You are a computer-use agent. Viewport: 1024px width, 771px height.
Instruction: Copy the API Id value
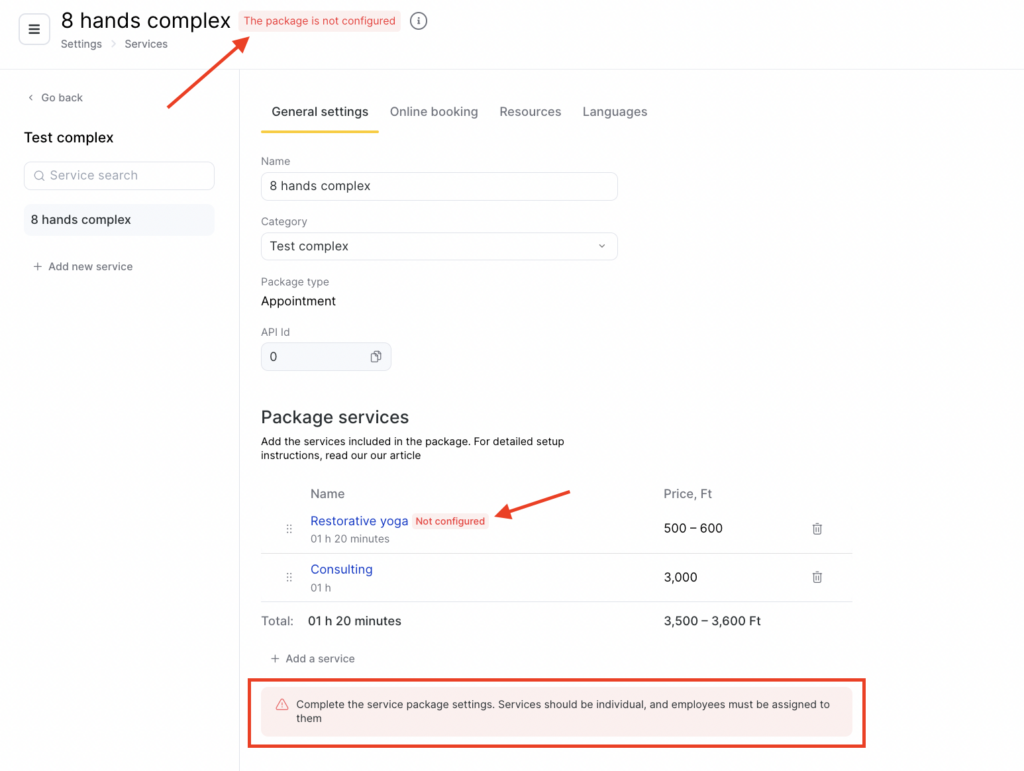(376, 356)
